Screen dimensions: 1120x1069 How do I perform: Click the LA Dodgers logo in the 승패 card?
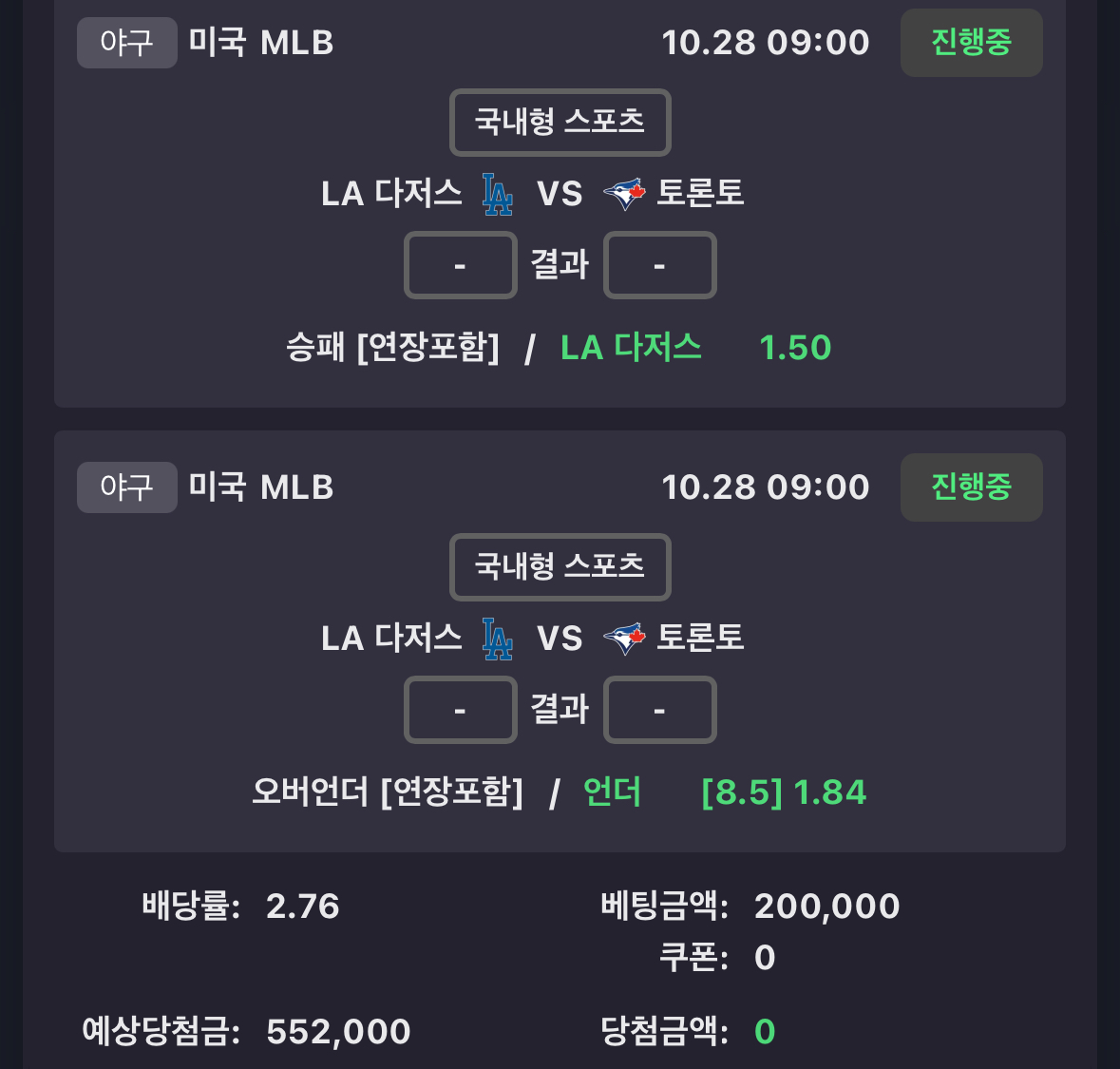497,194
